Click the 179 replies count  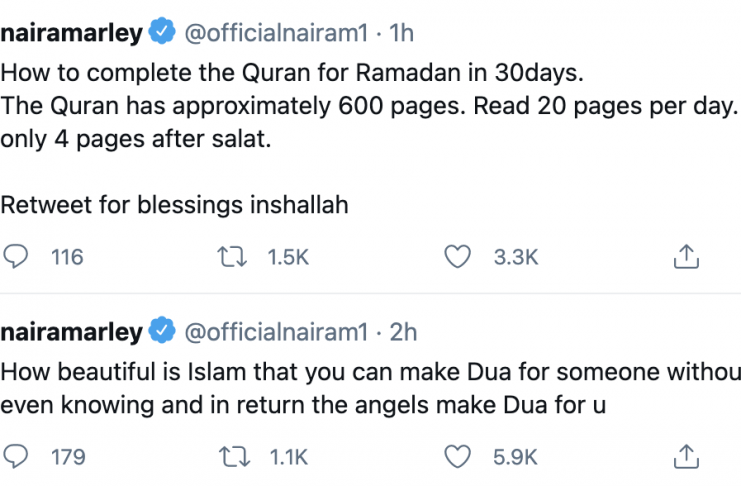[67, 457]
